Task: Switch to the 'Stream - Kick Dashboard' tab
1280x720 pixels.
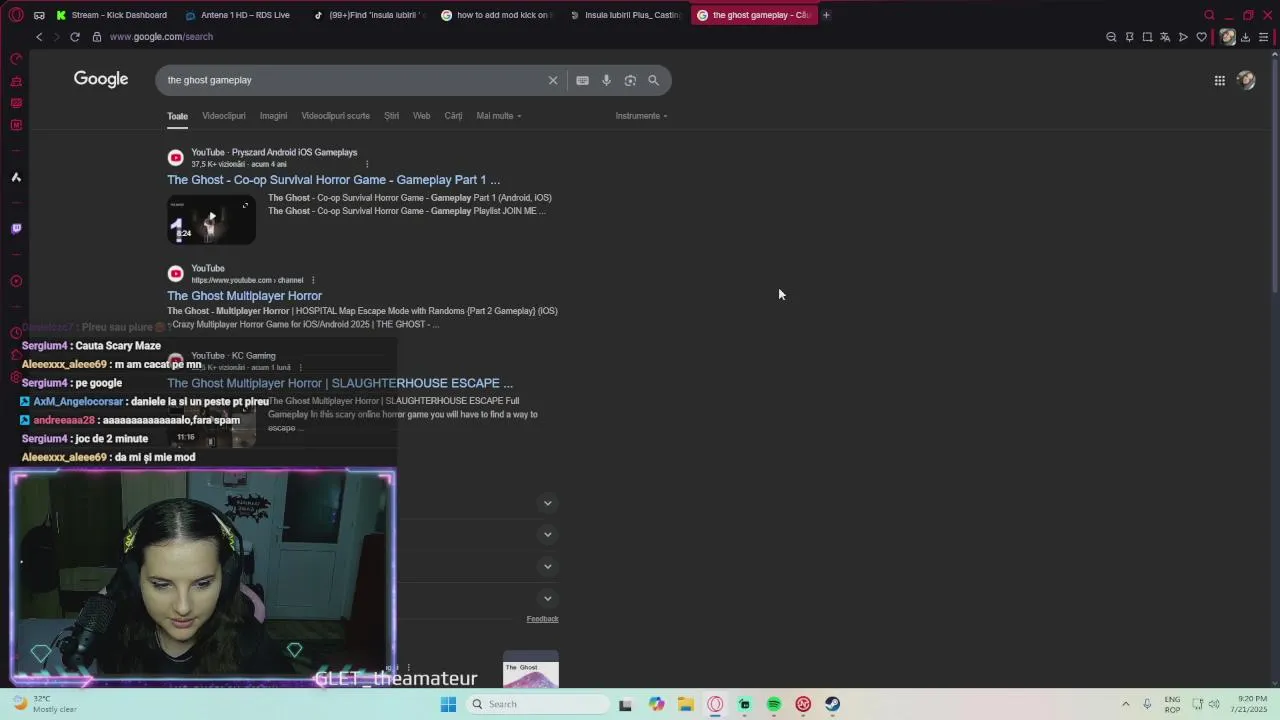Action: pos(112,15)
